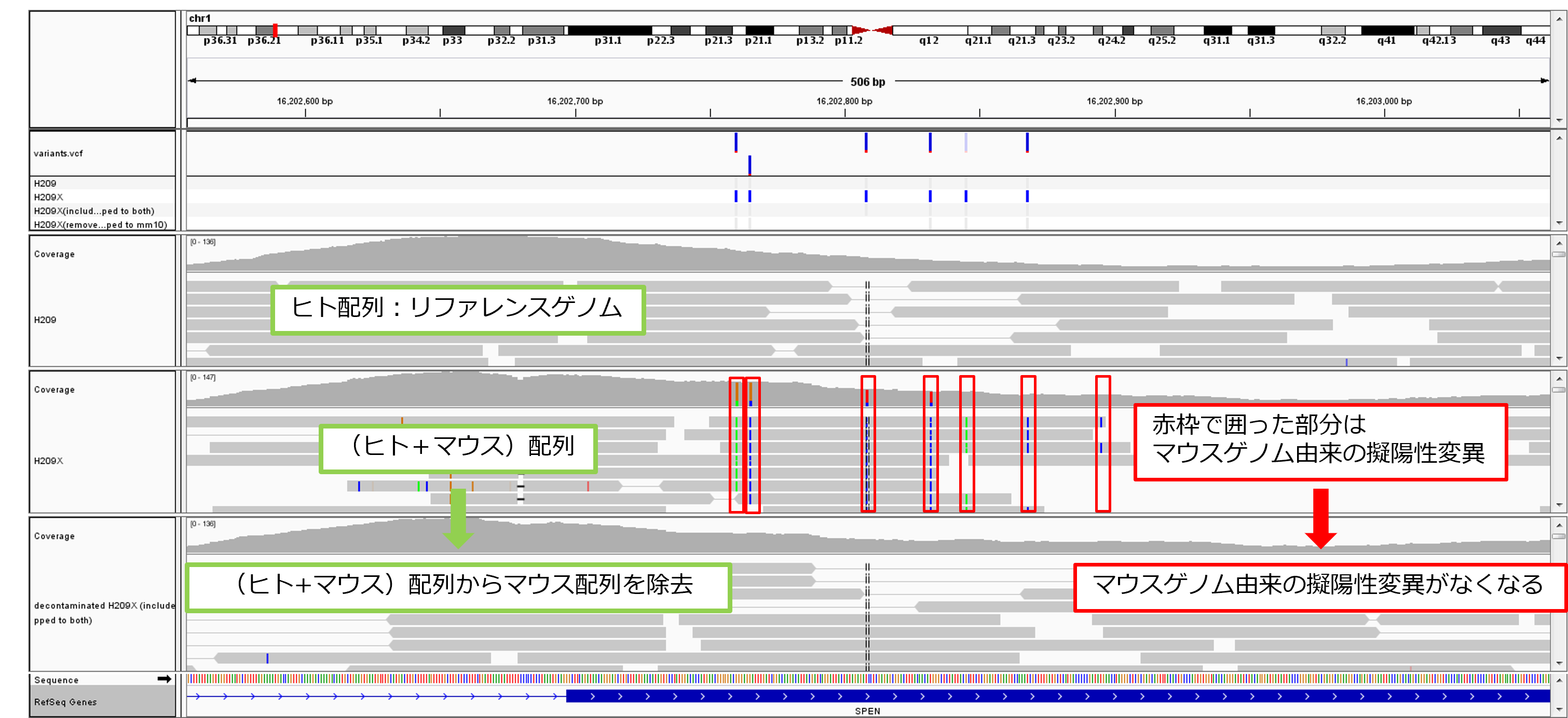
Task: Click variants panel scroll-down arrow
Action: point(1559,223)
